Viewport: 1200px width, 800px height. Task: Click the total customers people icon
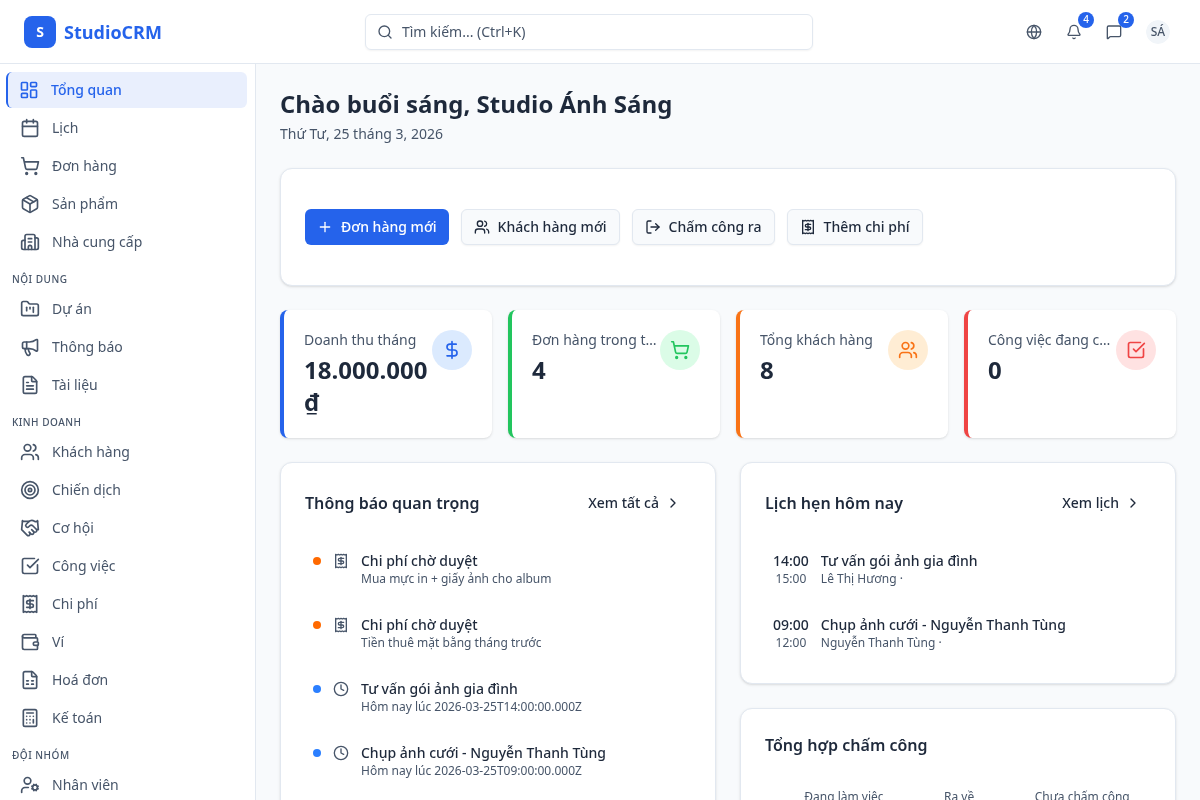click(x=908, y=350)
